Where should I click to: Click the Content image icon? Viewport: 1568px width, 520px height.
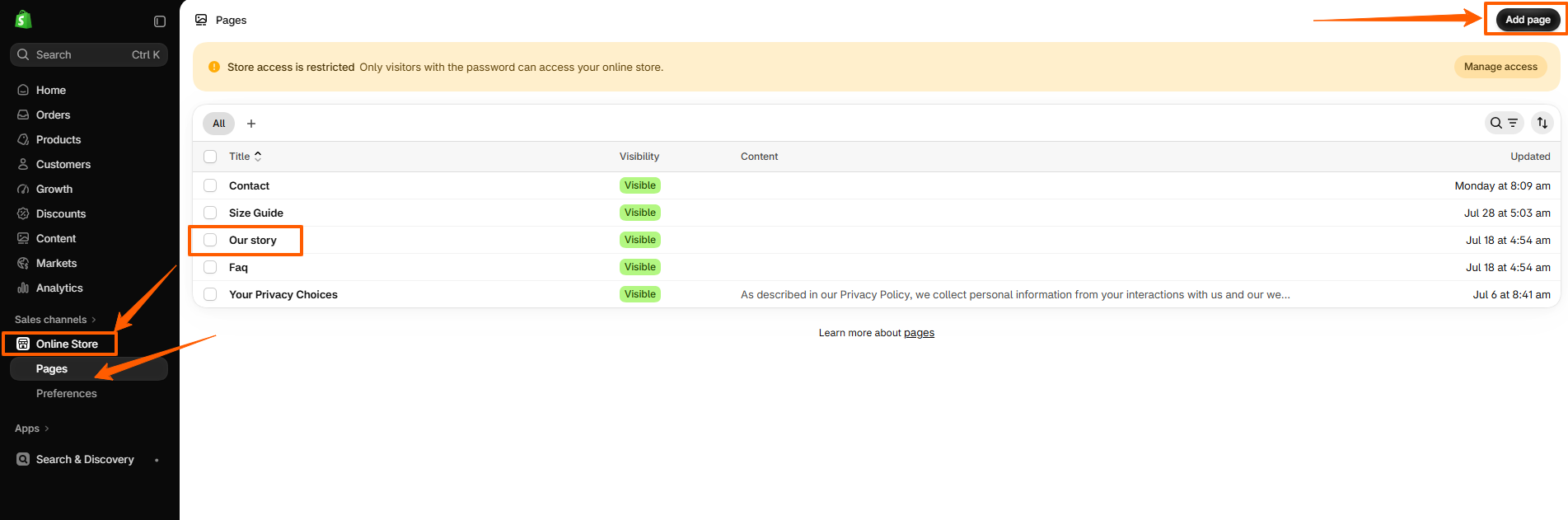tap(23, 238)
